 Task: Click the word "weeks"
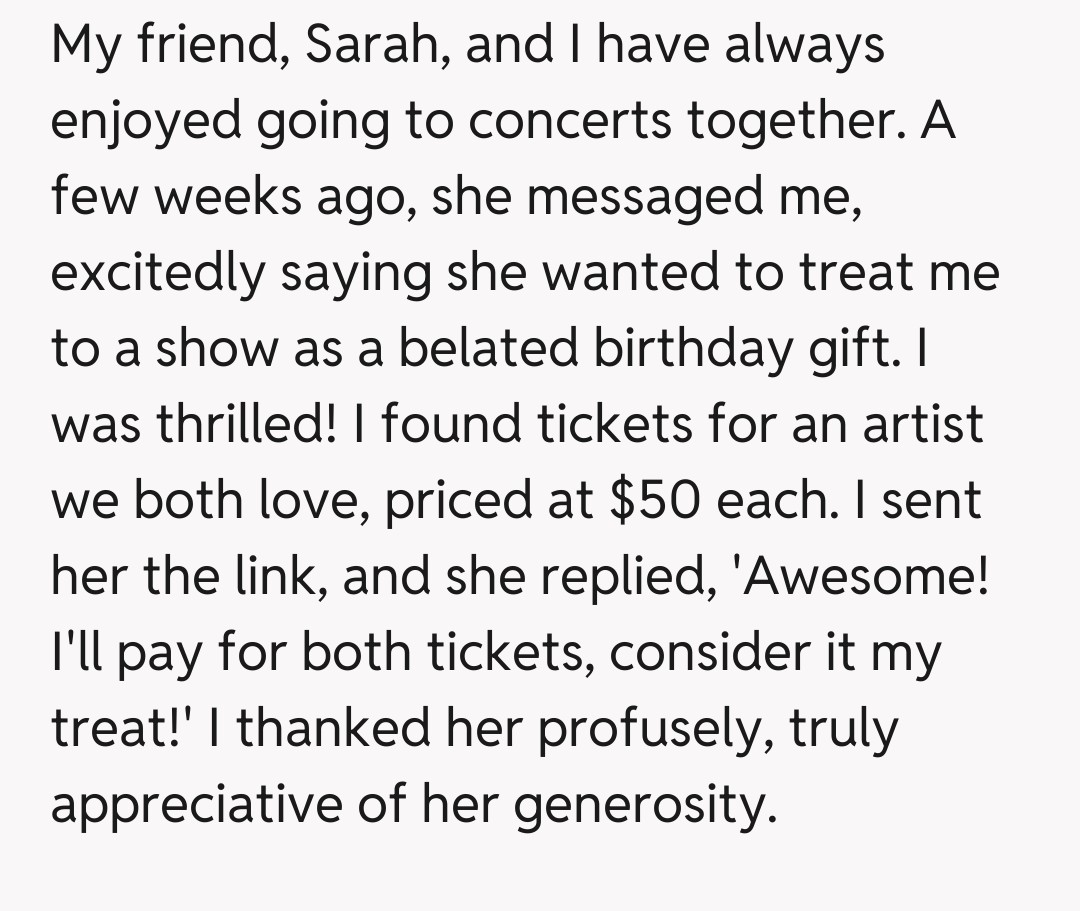[216, 199]
